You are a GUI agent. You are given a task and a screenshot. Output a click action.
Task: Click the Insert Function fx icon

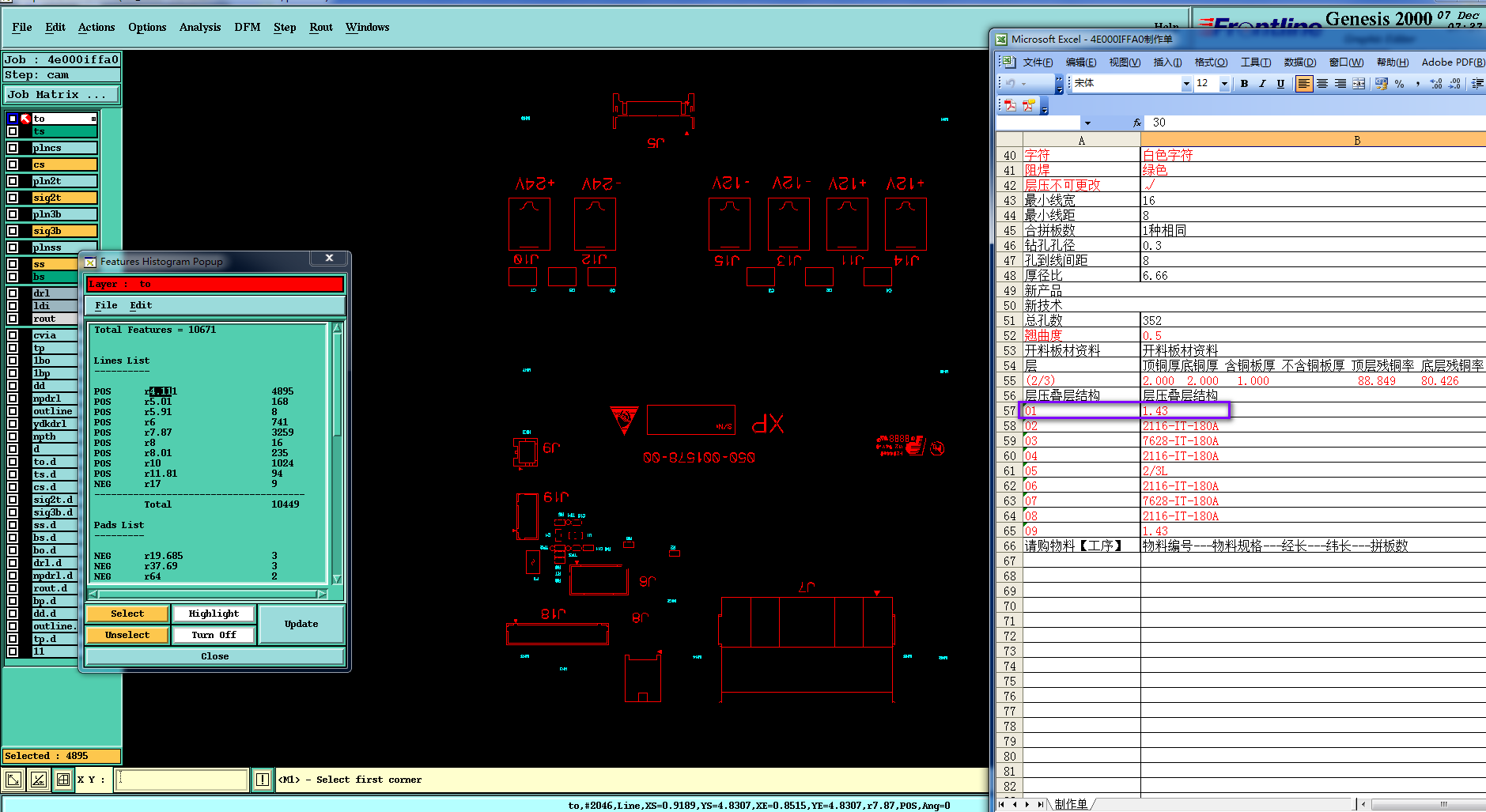coord(1137,123)
